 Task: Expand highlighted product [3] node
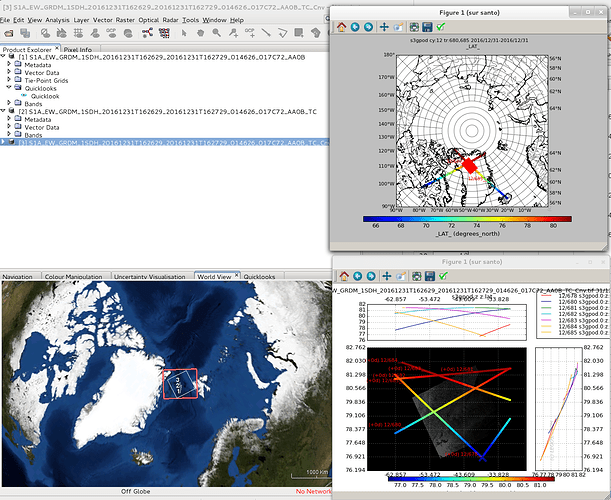[3, 142]
